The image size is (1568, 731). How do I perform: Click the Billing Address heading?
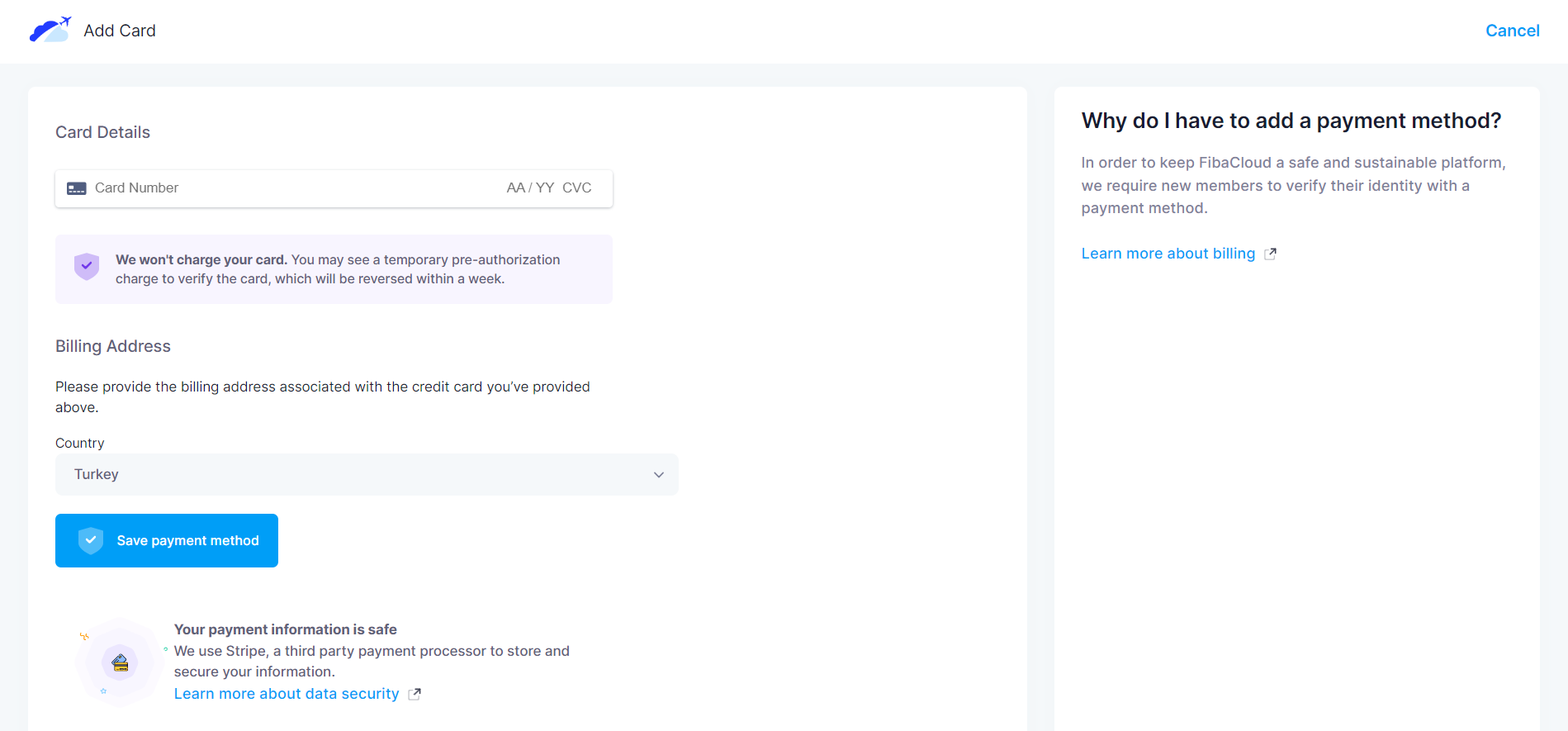coord(113,346)
